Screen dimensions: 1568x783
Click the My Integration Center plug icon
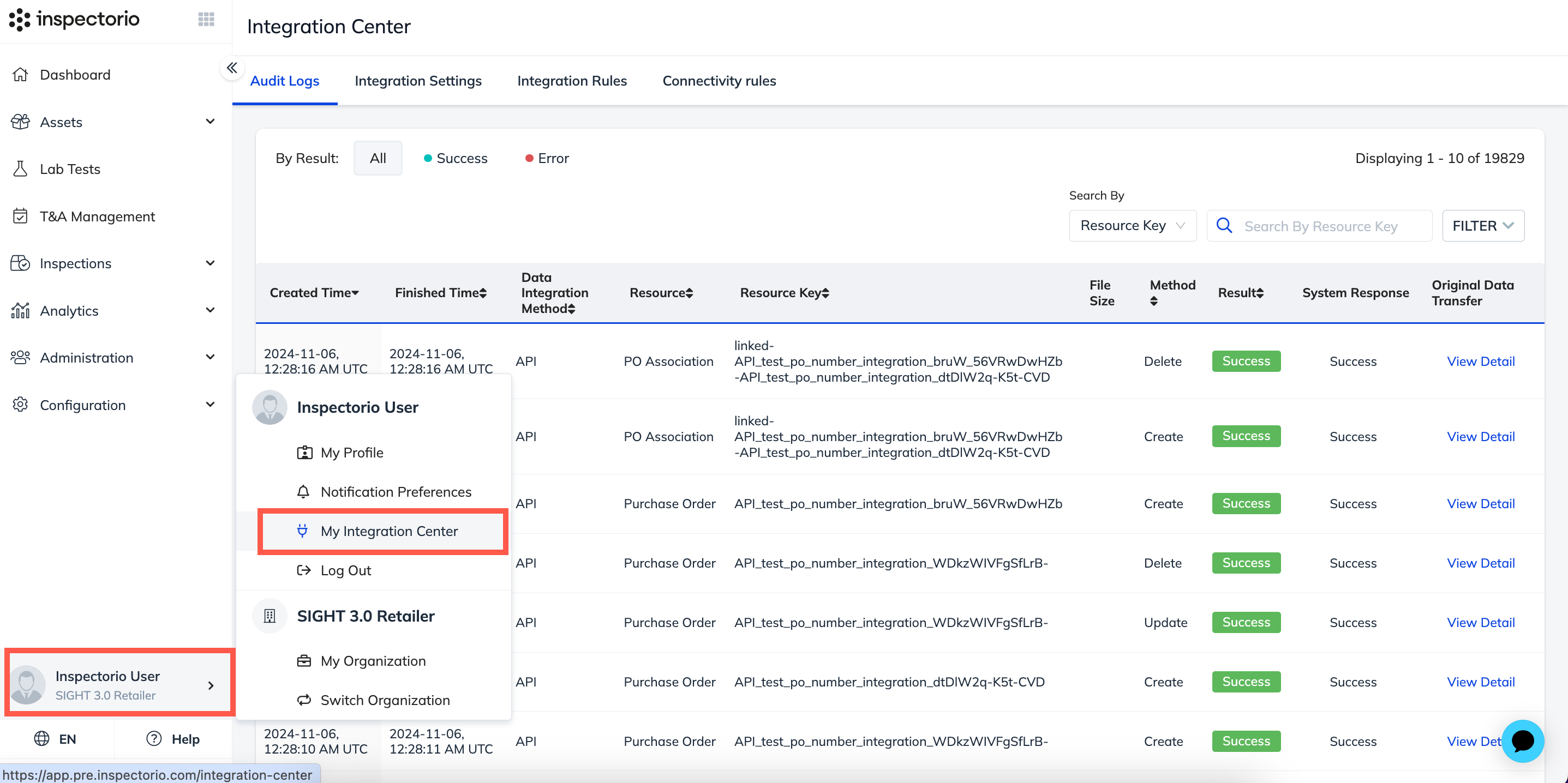[x=302, y=531]
